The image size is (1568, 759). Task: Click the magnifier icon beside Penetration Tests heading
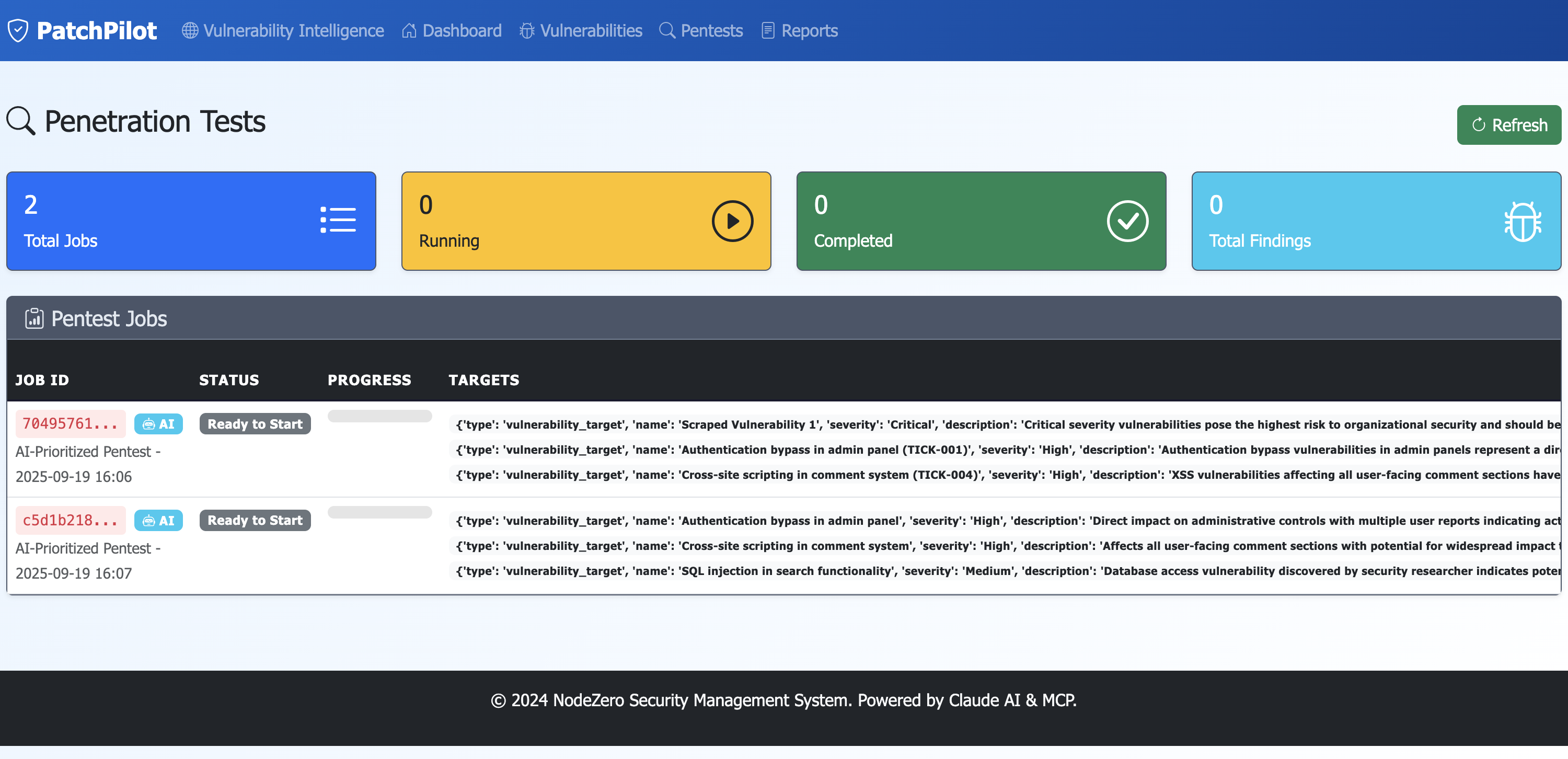click(x=21, y=121)
